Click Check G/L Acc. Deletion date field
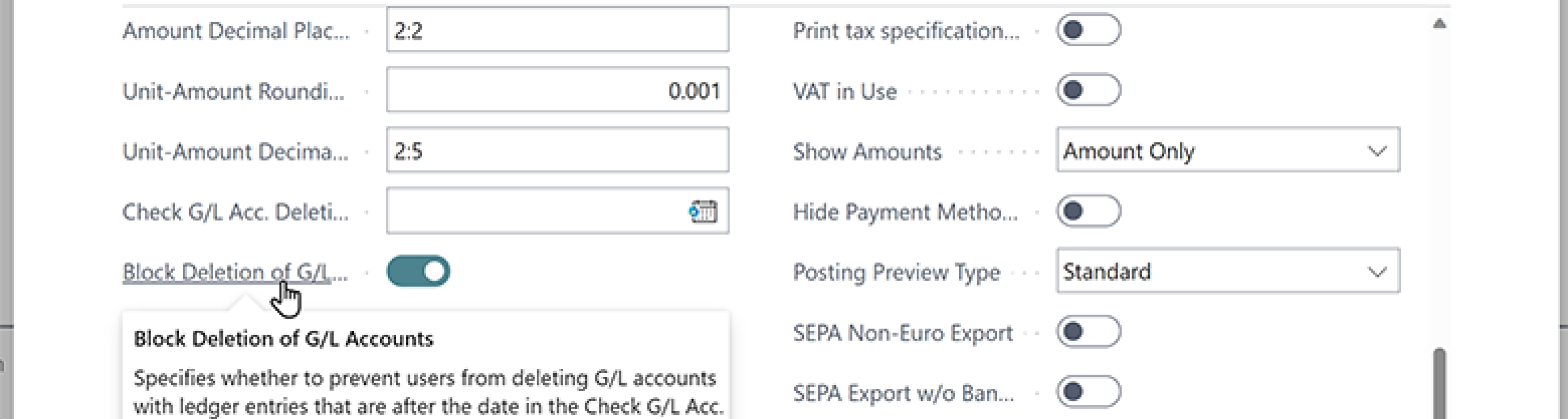This screenshot has width=1568, height=419. coord(557,211)
